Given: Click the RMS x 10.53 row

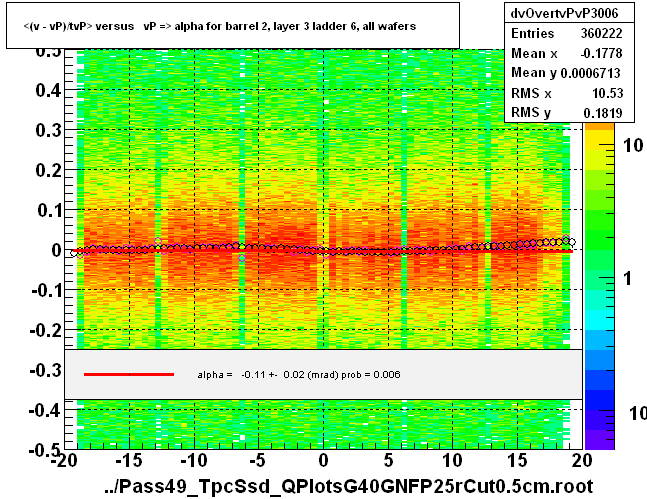Looking at the screenshot, I should 567,93.
